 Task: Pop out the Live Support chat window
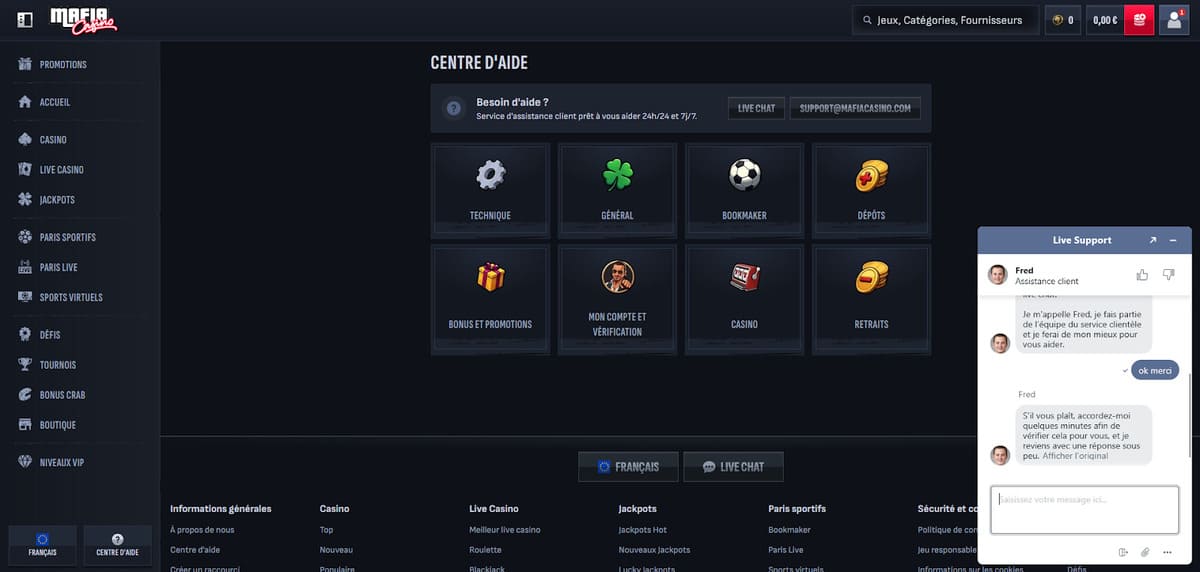(x=1153, y=240)
